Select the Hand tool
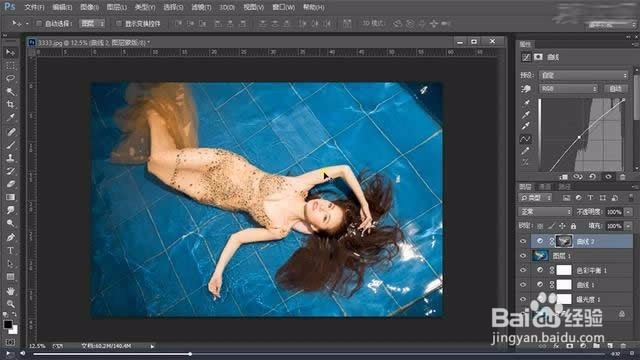The image size is (640, 360). coord(11,291)
